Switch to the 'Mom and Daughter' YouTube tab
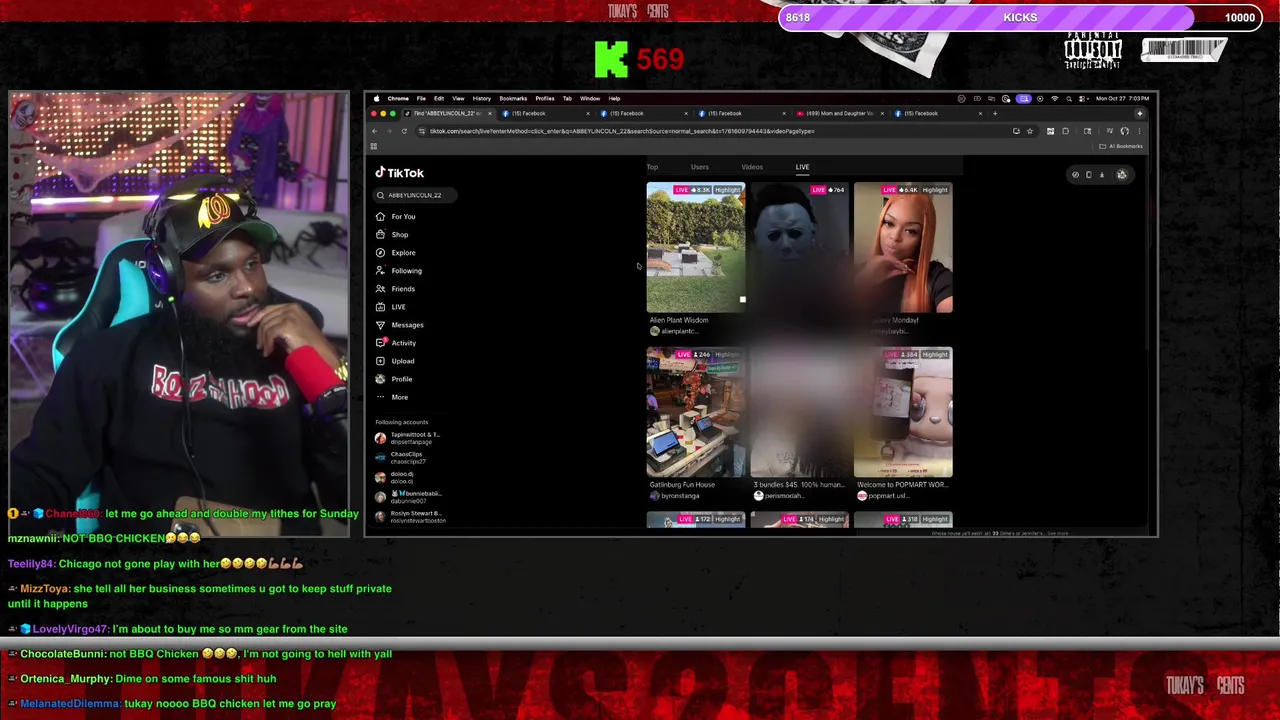The image size is (1280, 720). pos(840,113)
